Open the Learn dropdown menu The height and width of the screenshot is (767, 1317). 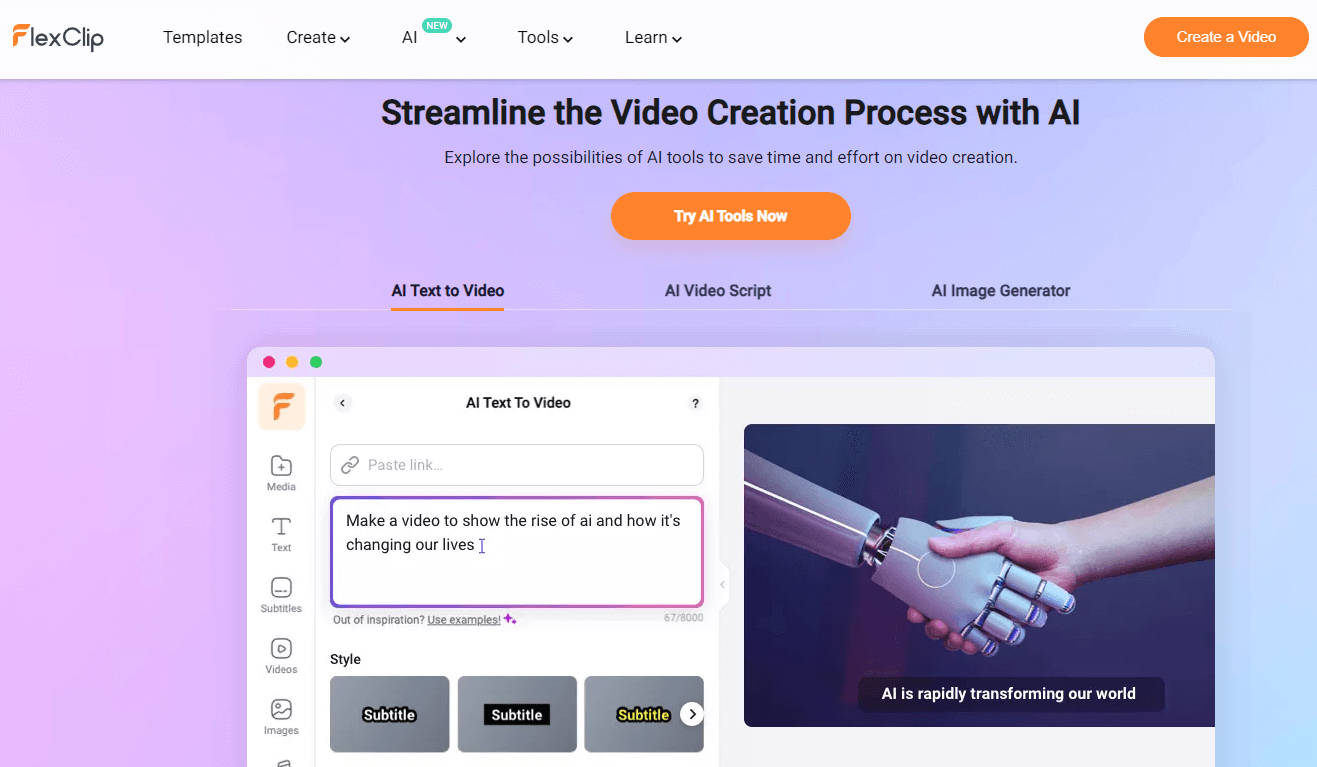[653, 38]
